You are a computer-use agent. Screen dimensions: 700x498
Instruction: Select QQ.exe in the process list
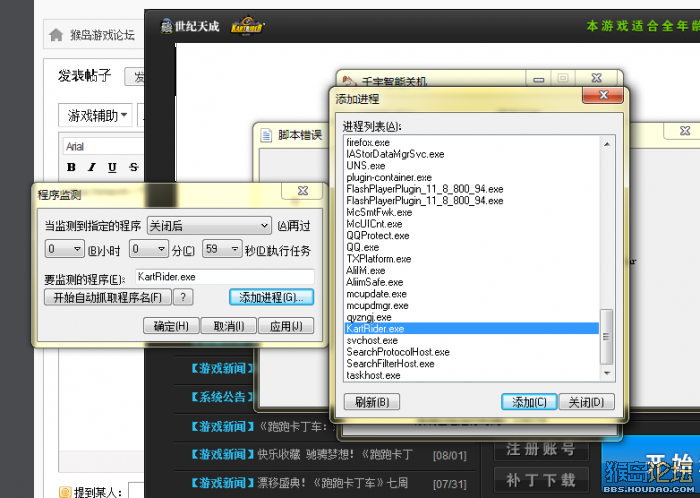(472, 247)
